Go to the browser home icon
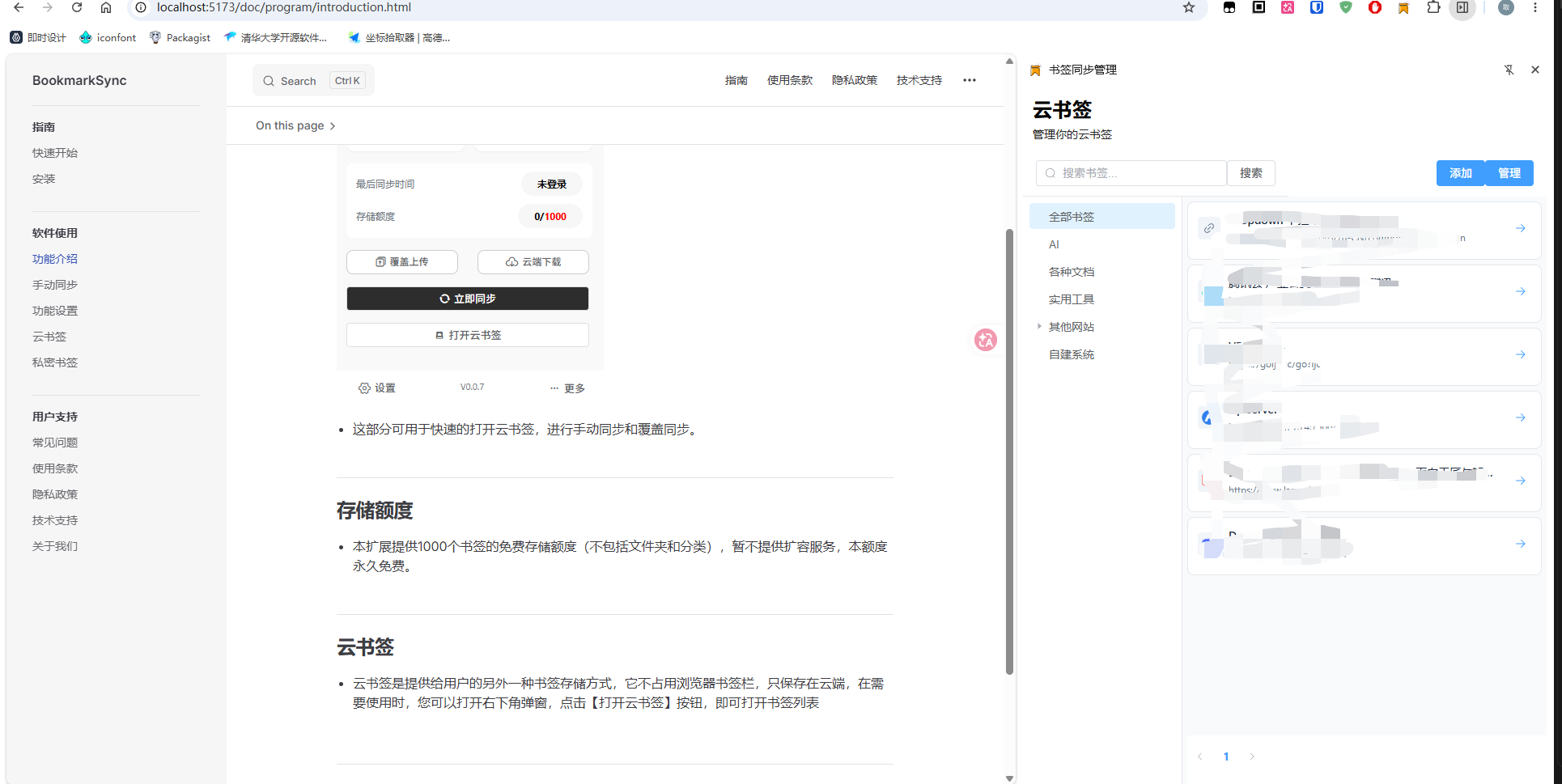 (106, 7)
